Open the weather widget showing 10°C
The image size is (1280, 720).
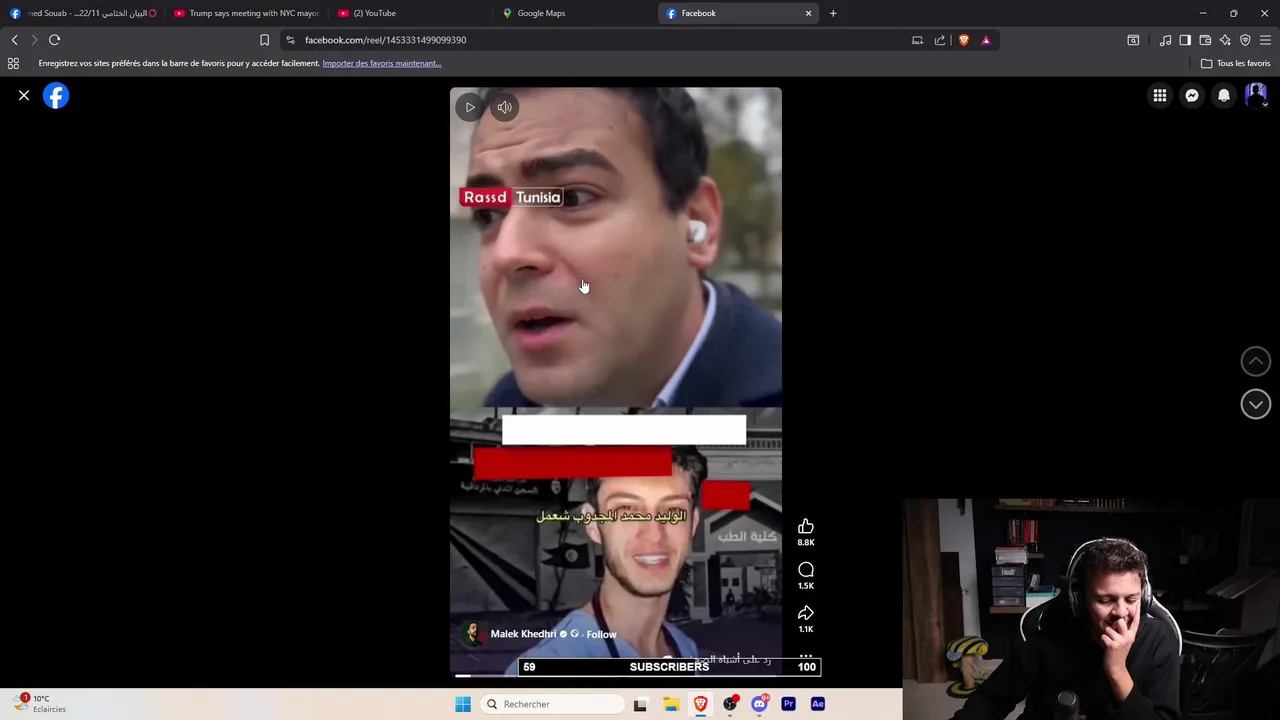40,704
